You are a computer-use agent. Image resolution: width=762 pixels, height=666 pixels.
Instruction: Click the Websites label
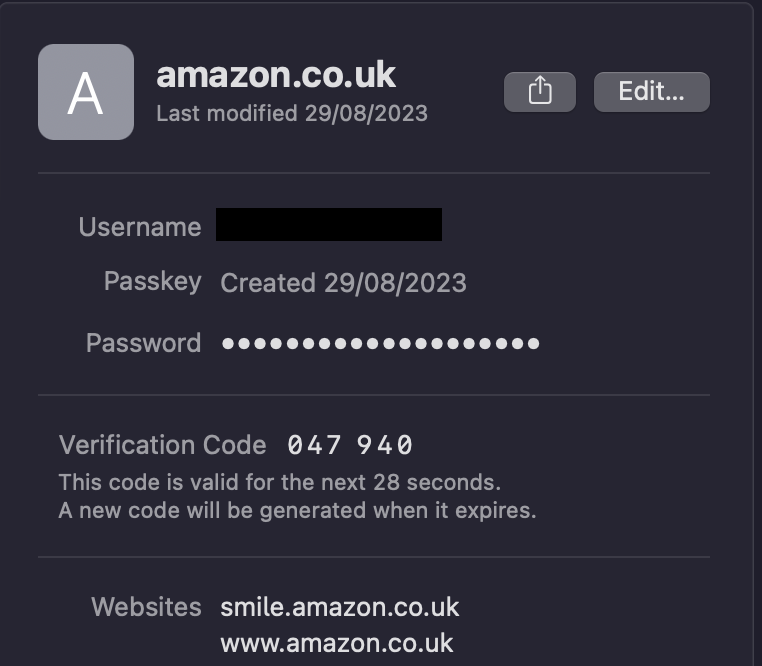click(146, 607)
